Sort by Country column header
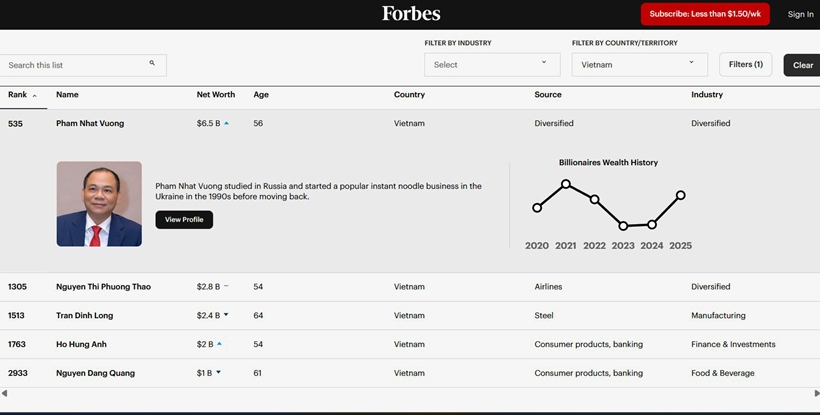 [409, 95]
